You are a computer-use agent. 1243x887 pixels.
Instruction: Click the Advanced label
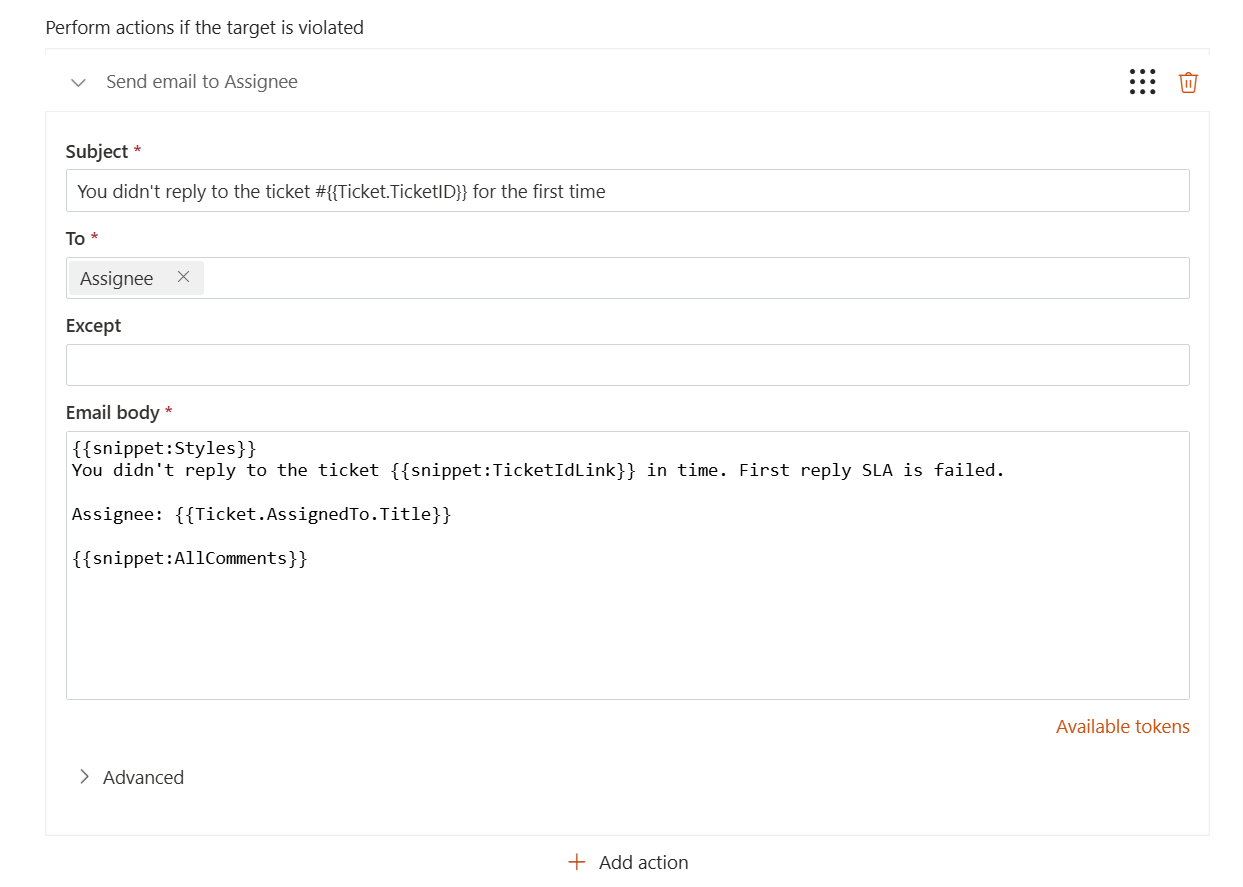(x=143, y=777)
